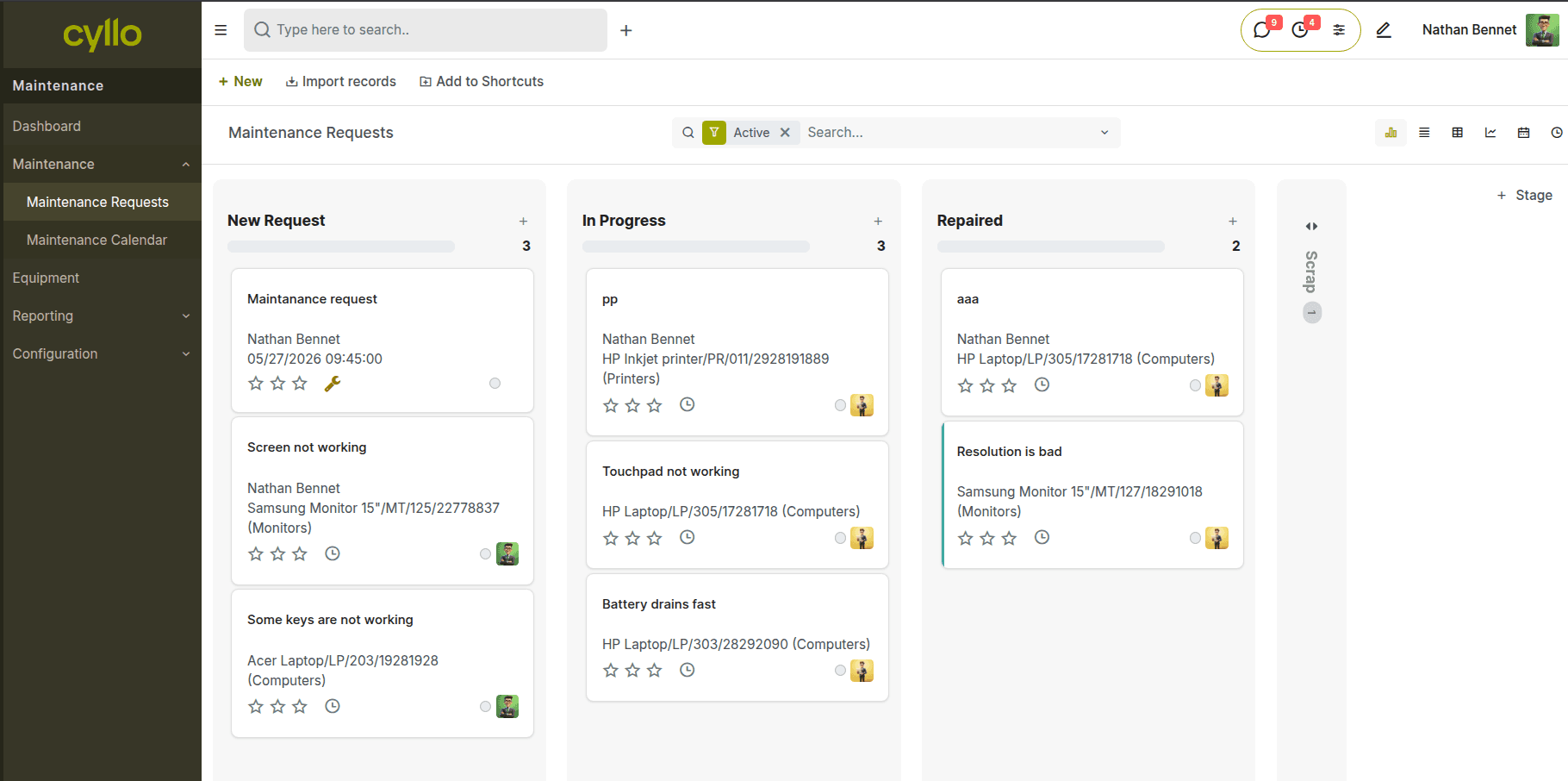Click activity clock on Some keys are not working card
Image resolution: width=1568 pixels, height=781 pixels.
tap(333, 706)
